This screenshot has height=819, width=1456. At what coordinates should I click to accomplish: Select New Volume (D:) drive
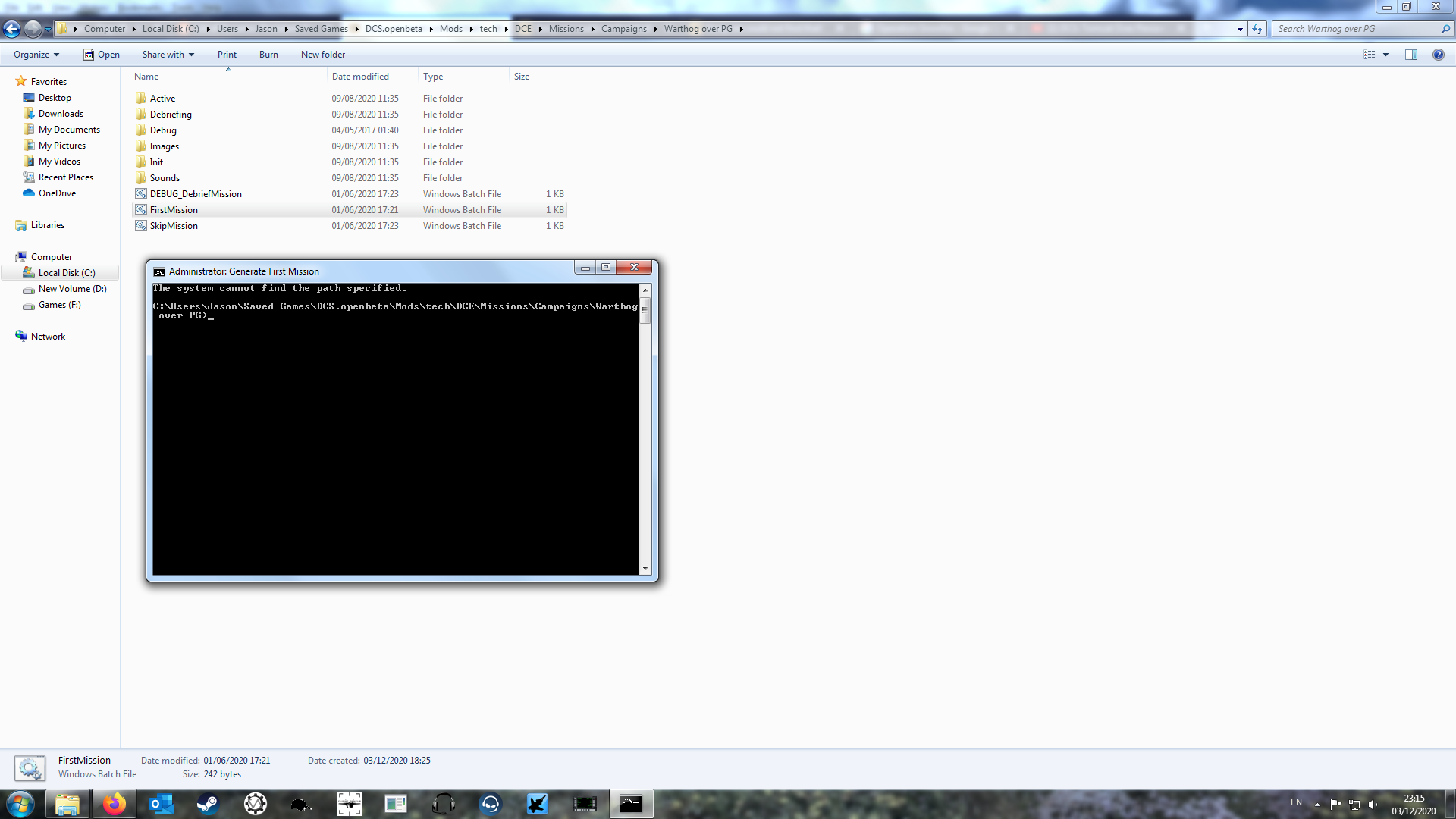tap(72, 289)
